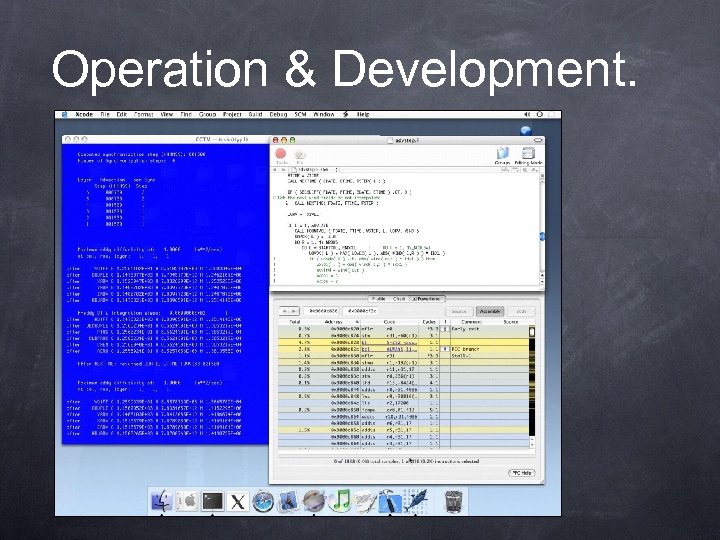Click the red Tasks stop icon
Viewport: 720px width, 540px height.
281,154
